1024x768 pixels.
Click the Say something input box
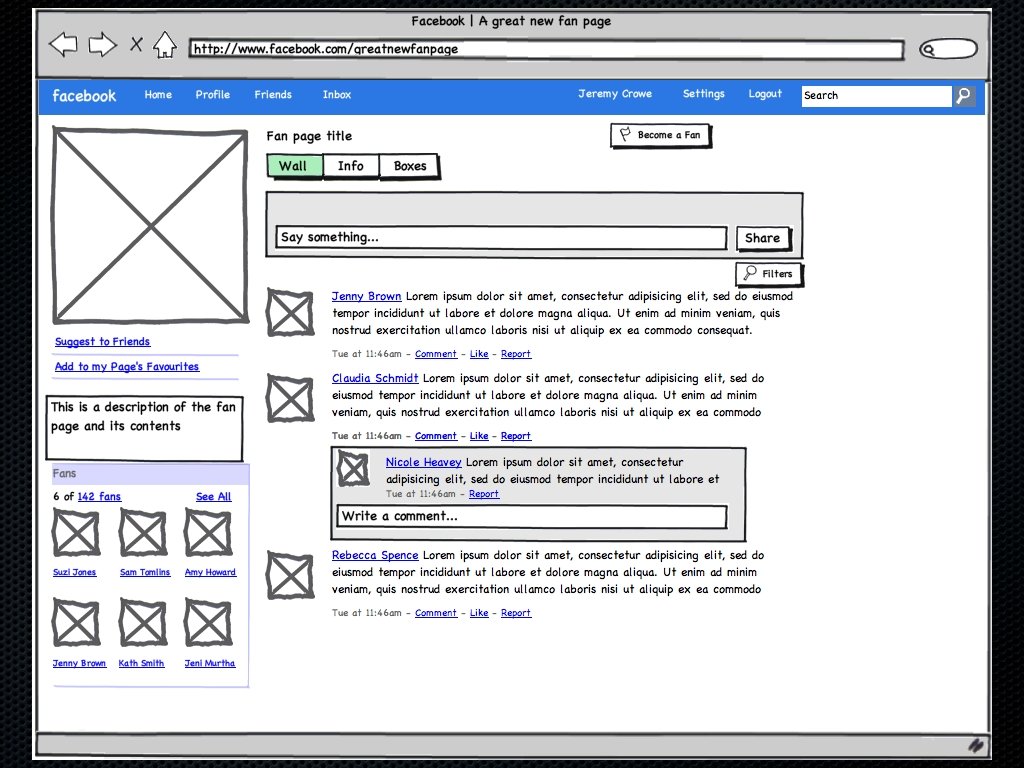click(501, 238)
